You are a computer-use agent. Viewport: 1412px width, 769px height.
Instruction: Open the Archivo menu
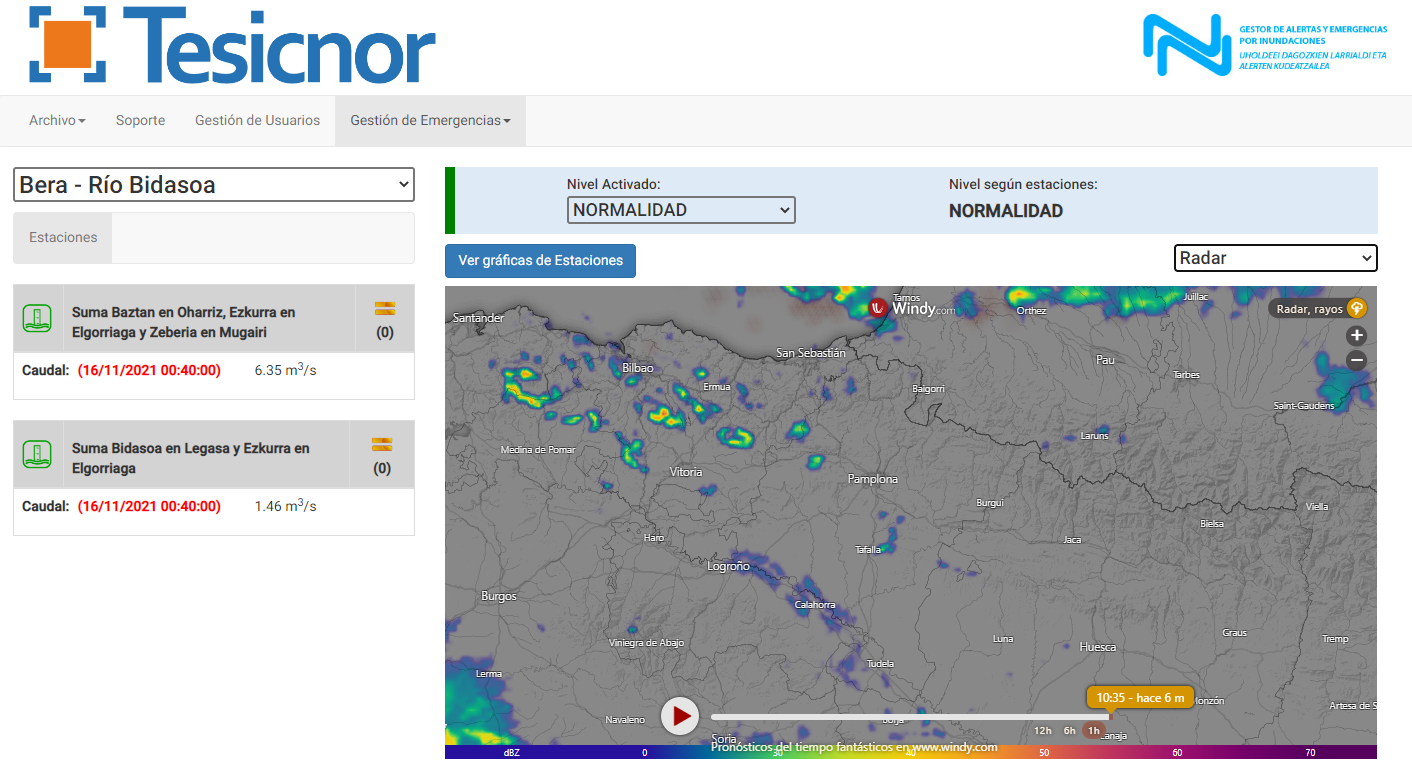57,120
